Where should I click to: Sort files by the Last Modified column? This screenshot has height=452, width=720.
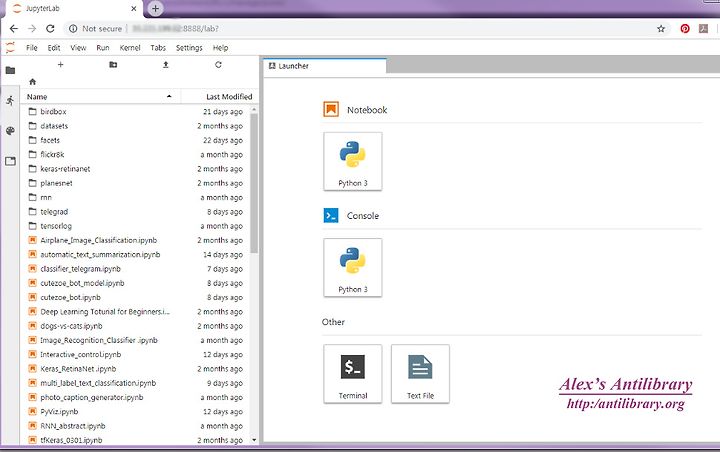(x=219, y=96)
